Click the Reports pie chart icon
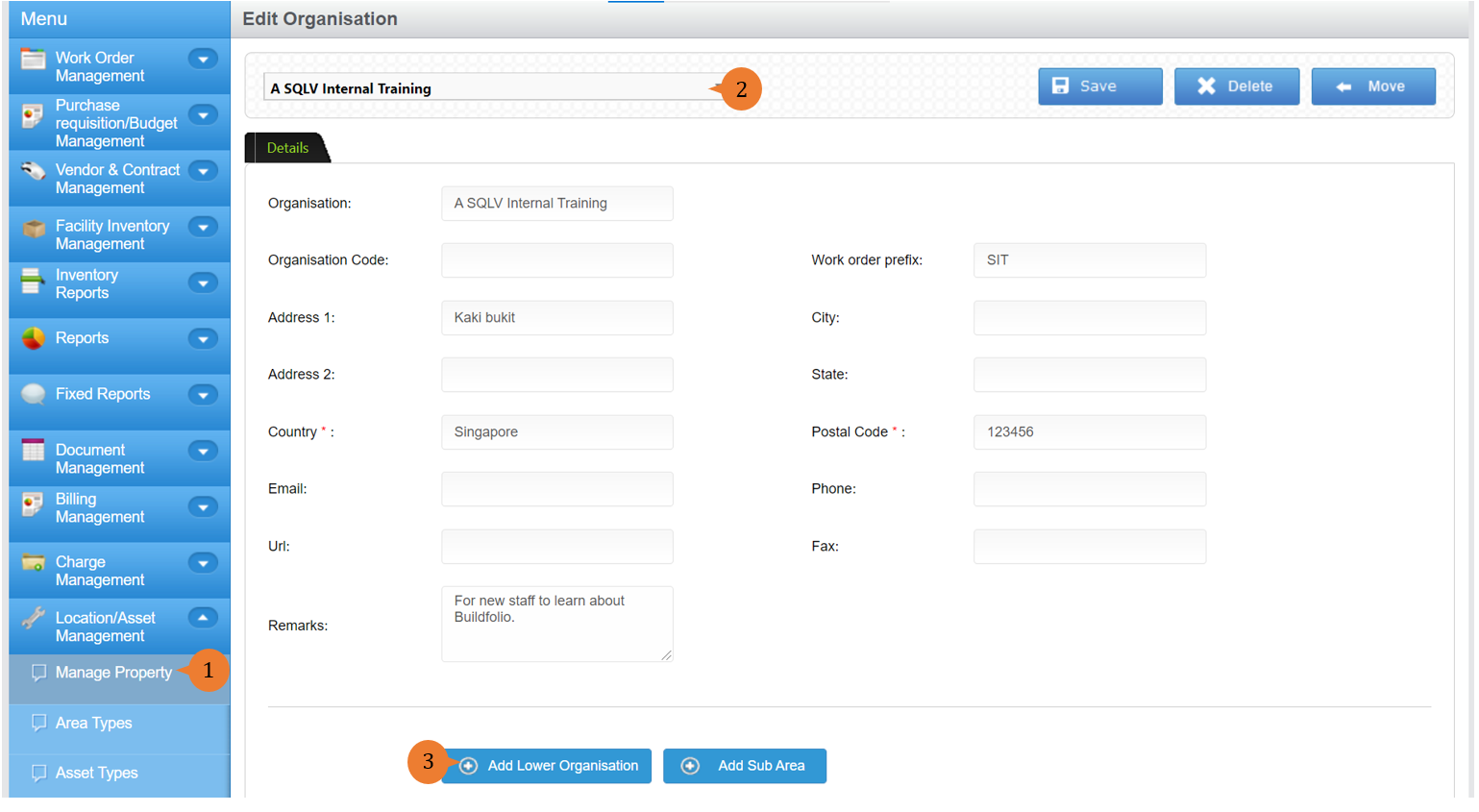 33,338
